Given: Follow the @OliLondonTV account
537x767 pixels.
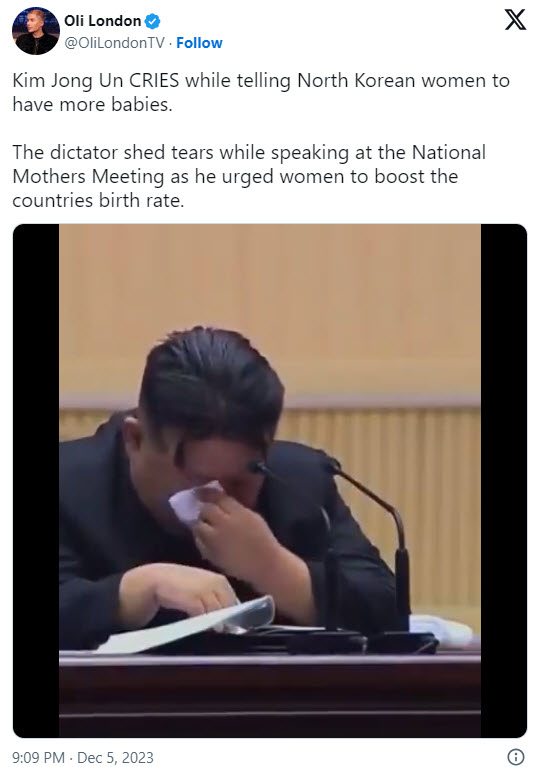Looking at the screenshot, I should pos(199,43).
